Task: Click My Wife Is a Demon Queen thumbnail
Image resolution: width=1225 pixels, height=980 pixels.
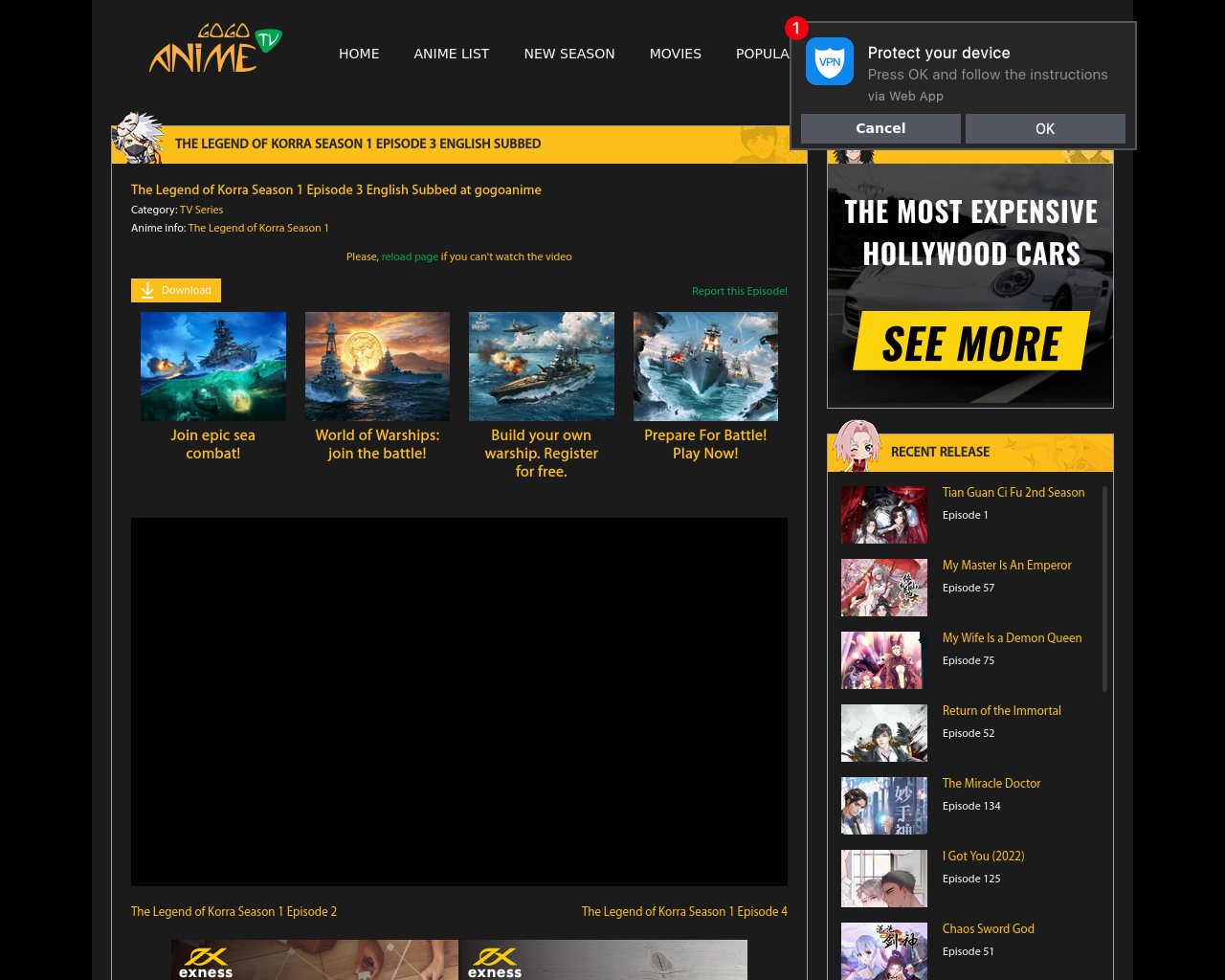Action: 884,660
